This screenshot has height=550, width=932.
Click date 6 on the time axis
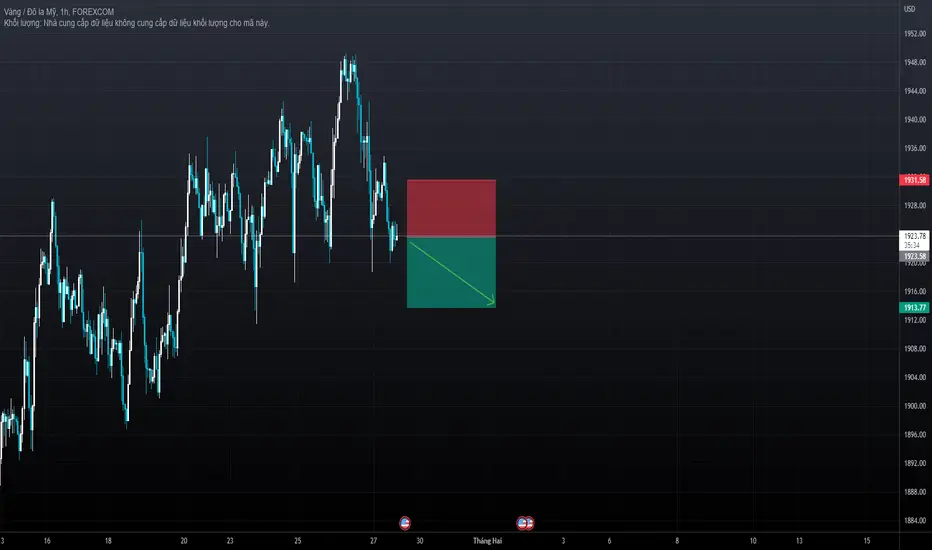point(609,540)
